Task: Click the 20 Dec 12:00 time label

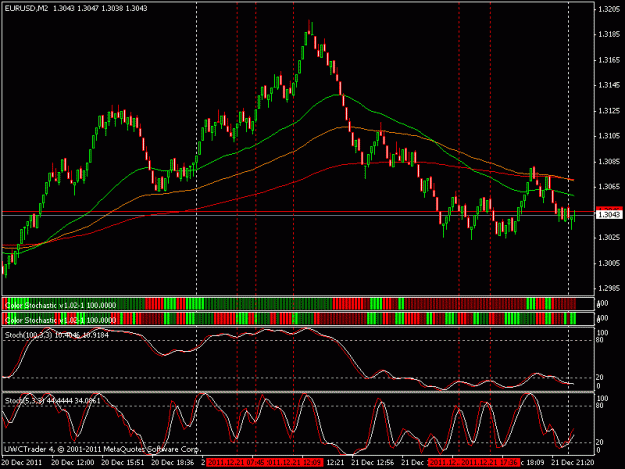Action: tap(73, 463)
